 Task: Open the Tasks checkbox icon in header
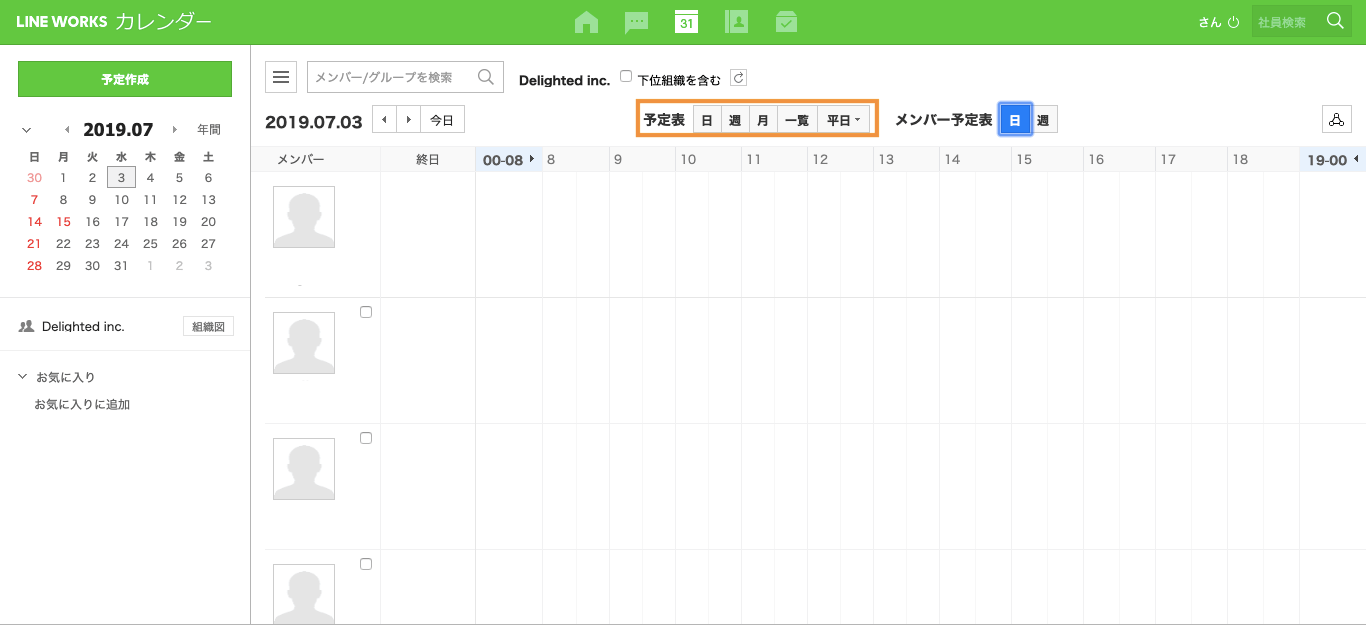(786, 22)
